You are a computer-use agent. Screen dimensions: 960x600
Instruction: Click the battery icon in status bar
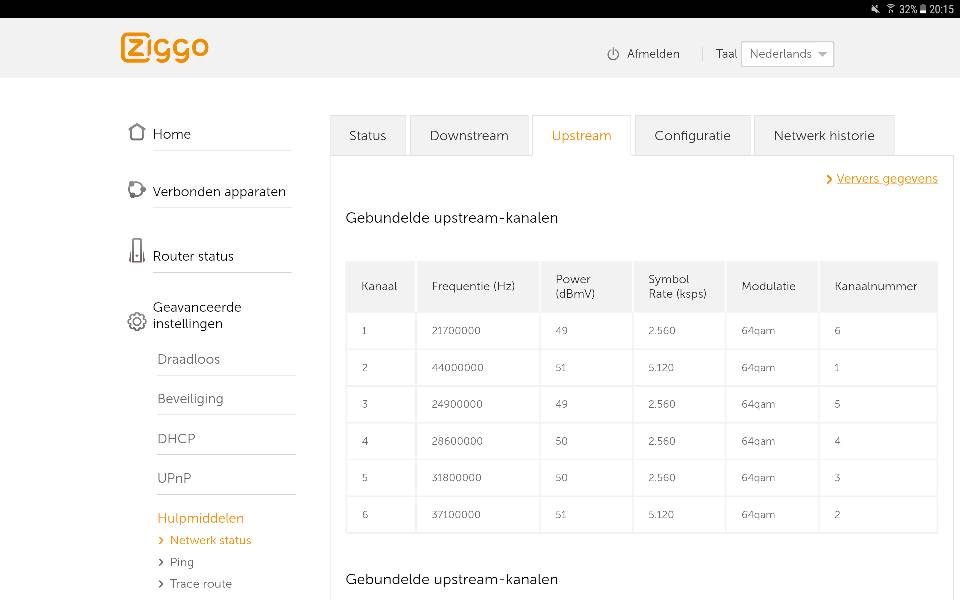[x=923, y=9]
